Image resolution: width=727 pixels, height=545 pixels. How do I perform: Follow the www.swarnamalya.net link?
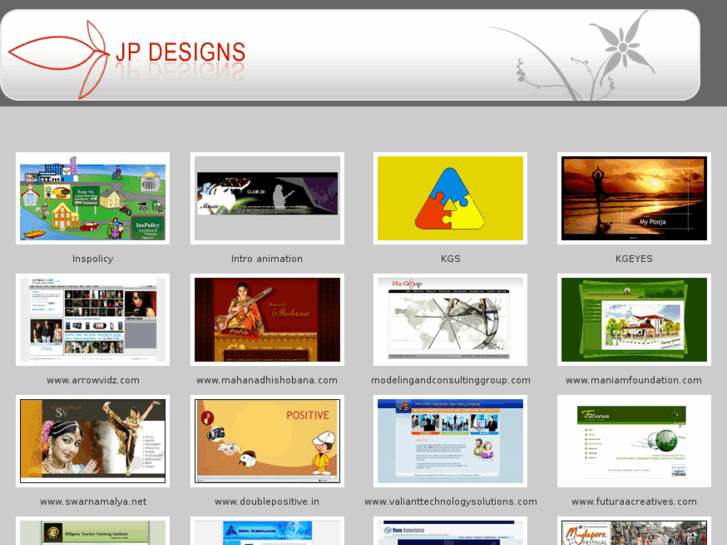pos(93,502)
